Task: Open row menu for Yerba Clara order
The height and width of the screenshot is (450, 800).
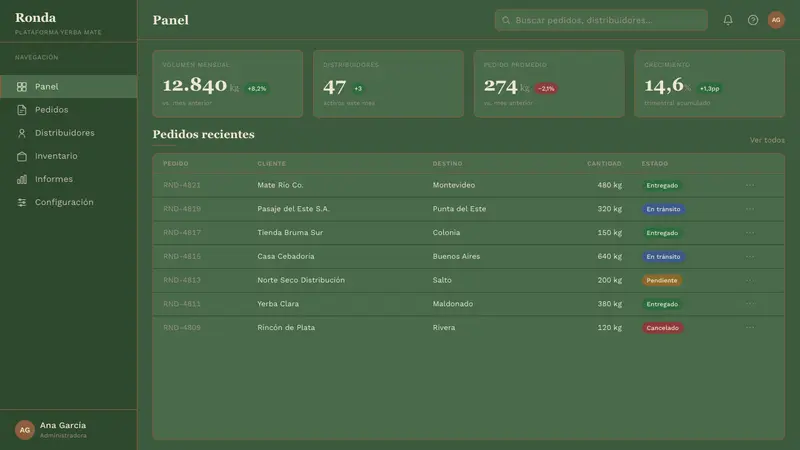Action: pyautogui.click(x=749, y=304)
